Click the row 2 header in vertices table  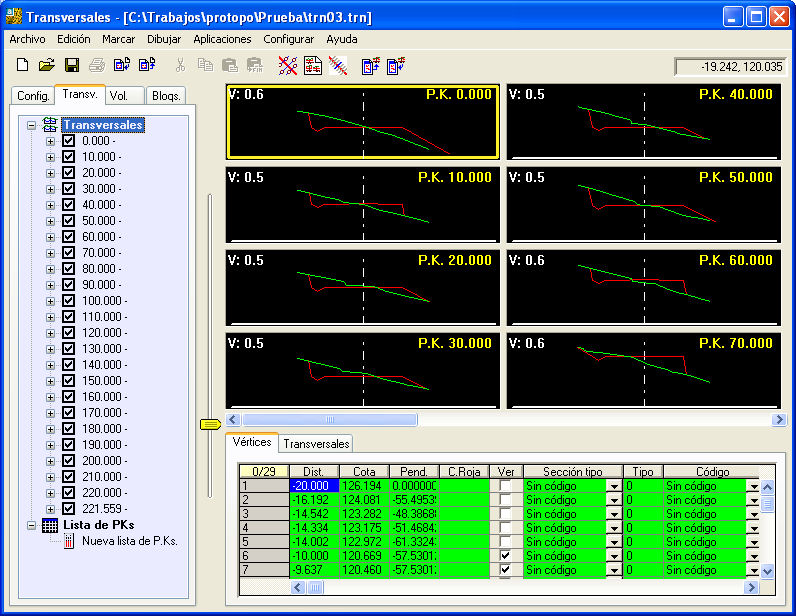[x=264, y=500]
